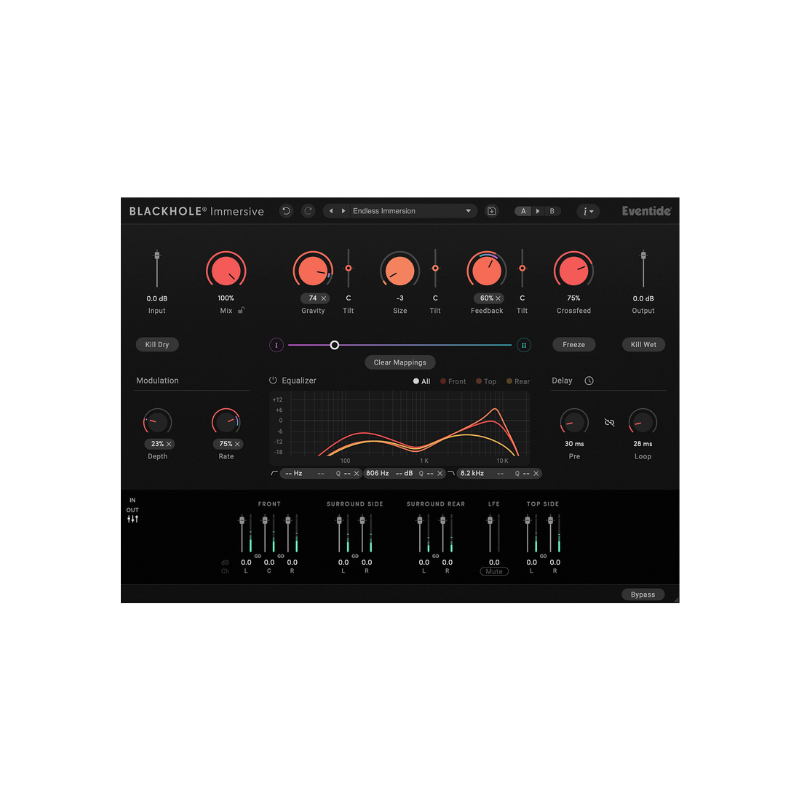Toggle Kill Wet
The image size is (800, 800).
644,344
